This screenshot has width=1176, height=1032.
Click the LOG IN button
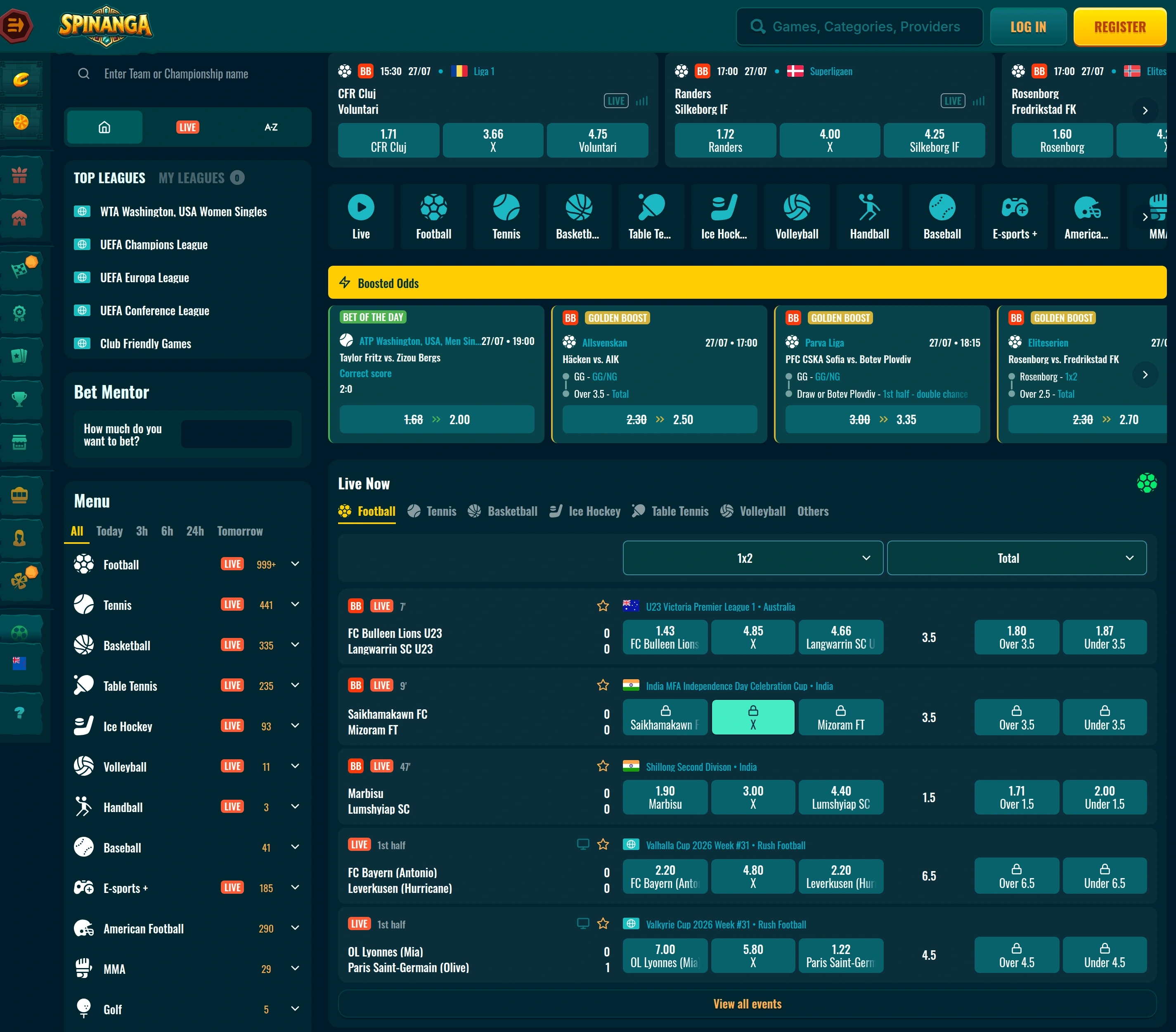[x=1027, y=26]
